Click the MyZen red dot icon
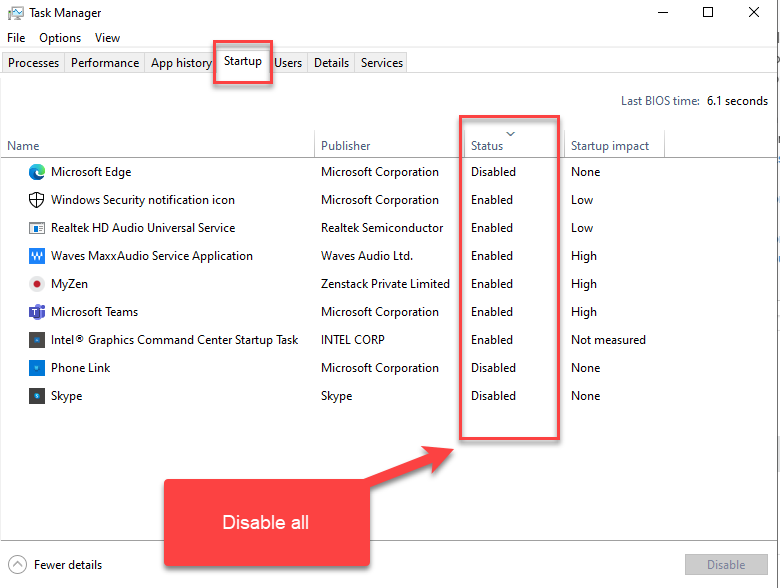Viewport: 780px width, 588px height. pos(37,284)
